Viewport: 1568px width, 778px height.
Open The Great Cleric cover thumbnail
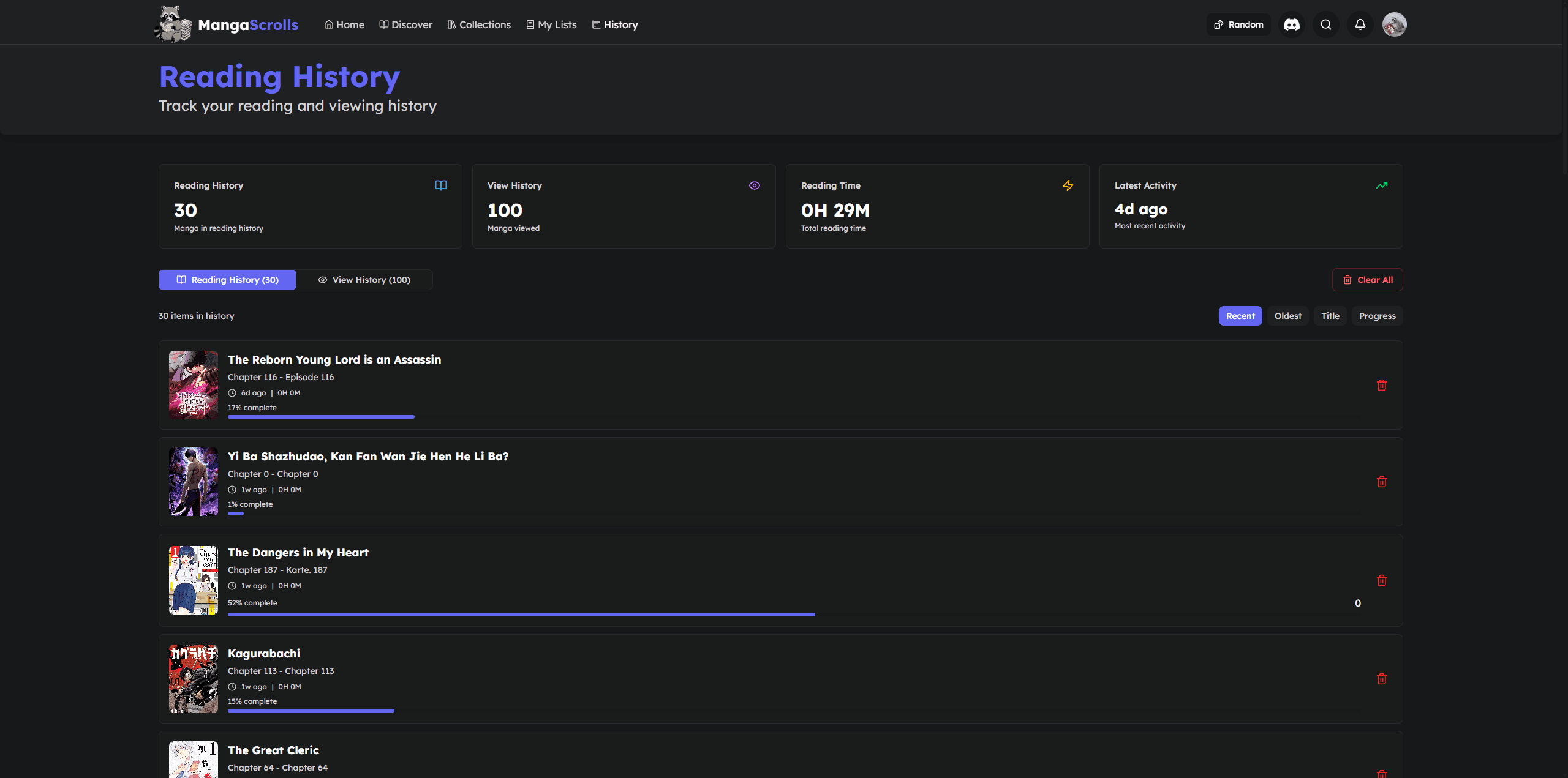194,760
